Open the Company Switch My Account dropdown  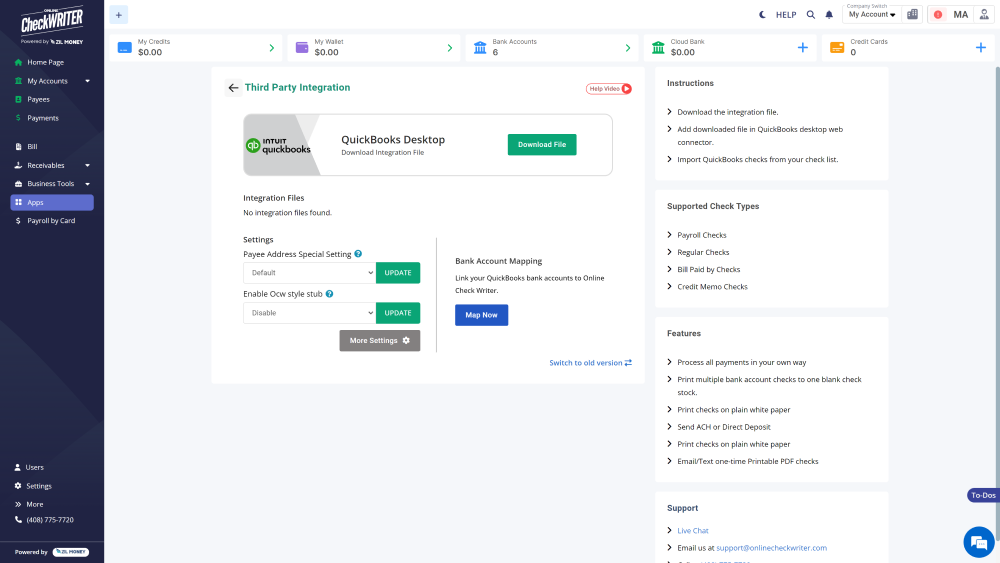point(871,15)
